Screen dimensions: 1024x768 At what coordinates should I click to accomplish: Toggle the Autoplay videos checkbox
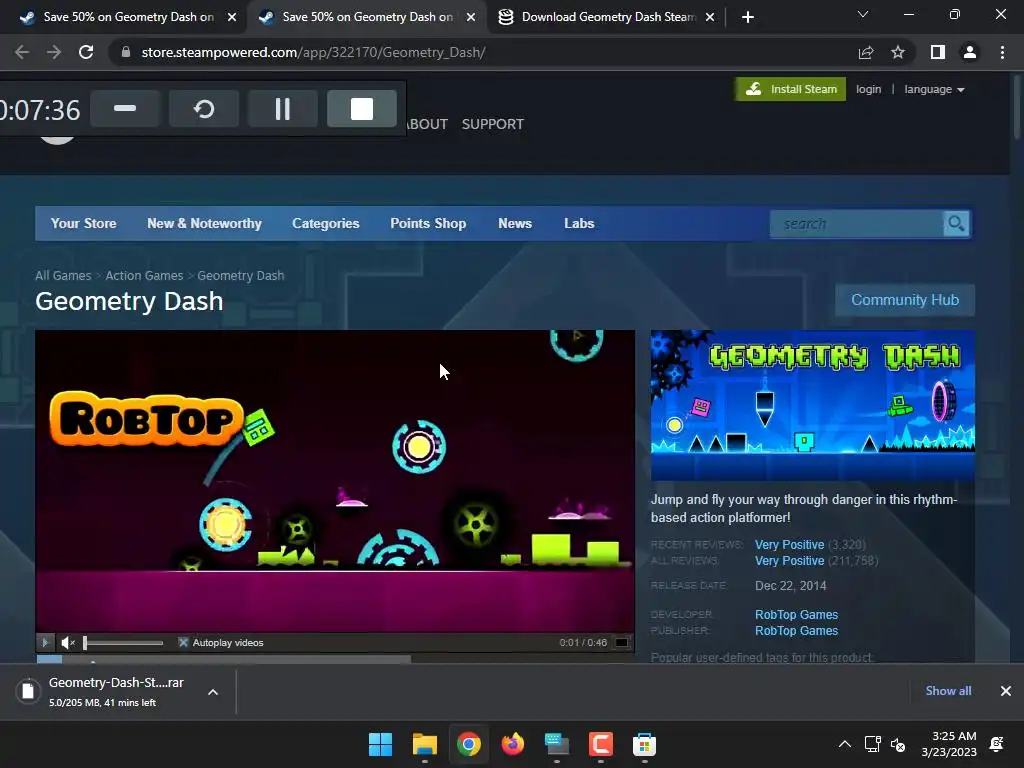(184, 643)
